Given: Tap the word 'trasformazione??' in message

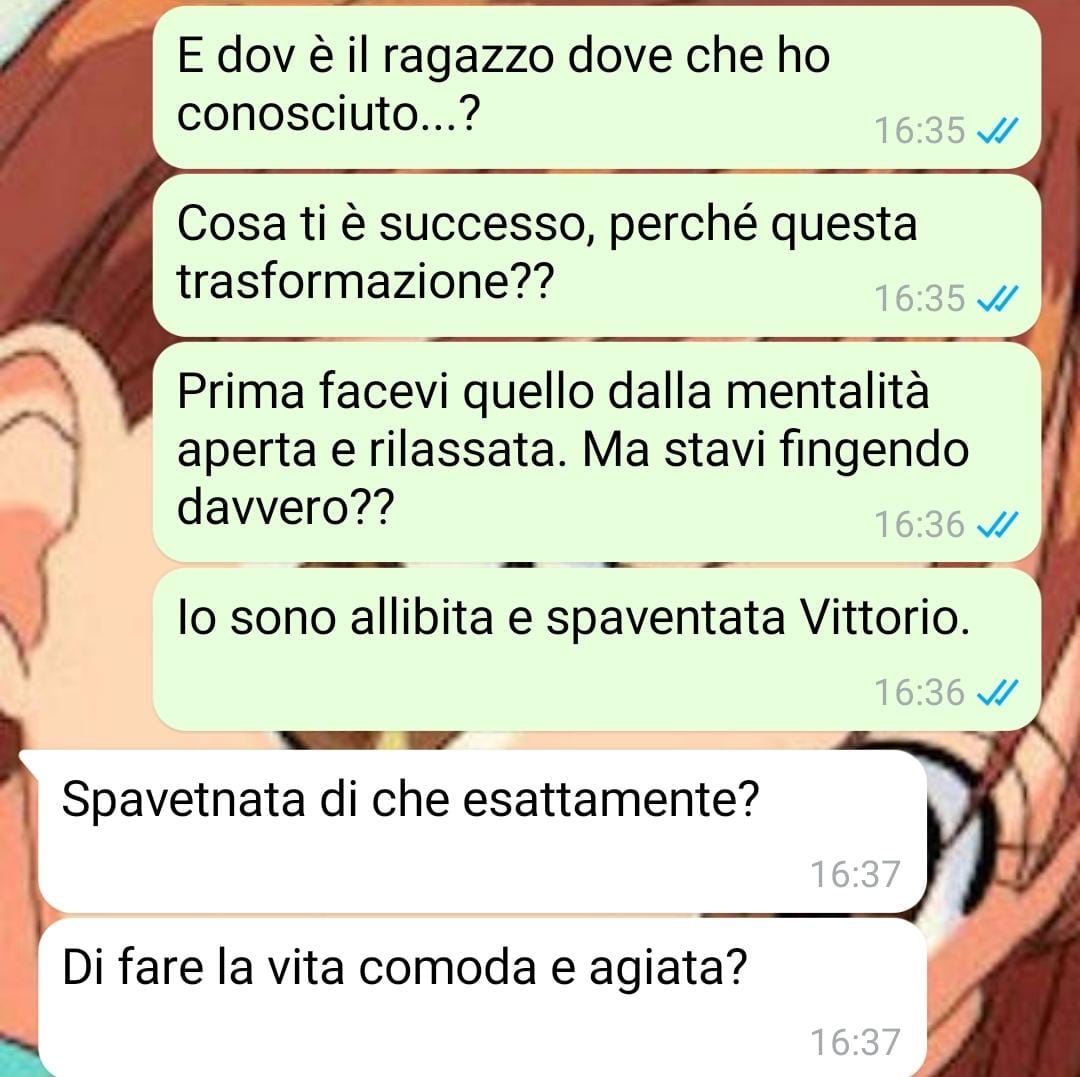Looking at the screenshot, I should 365,282.
